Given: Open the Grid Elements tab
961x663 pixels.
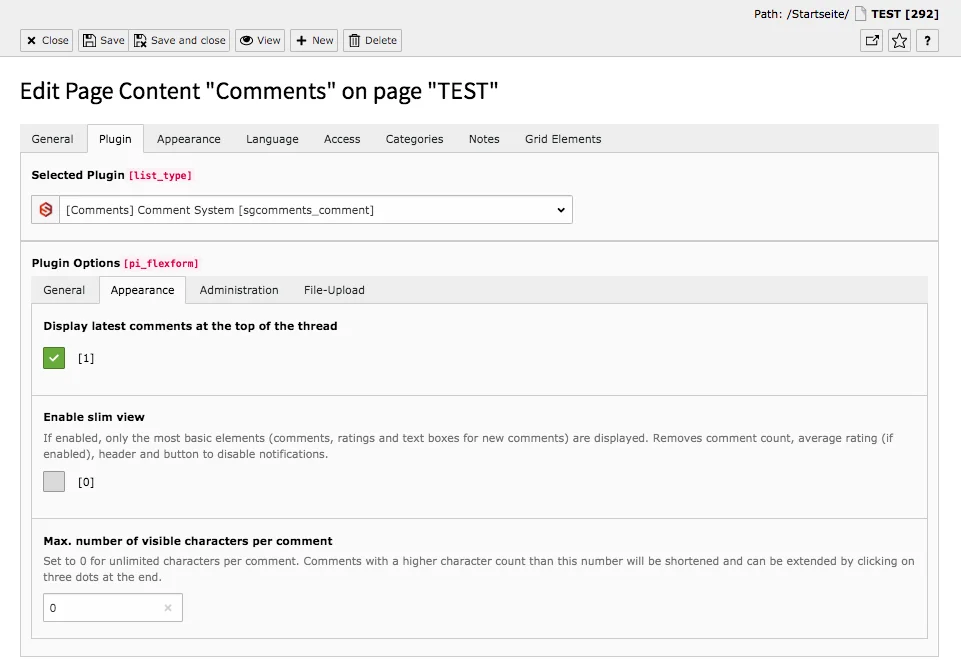Looking at the screenshot, I should click(x=562, y=139).
